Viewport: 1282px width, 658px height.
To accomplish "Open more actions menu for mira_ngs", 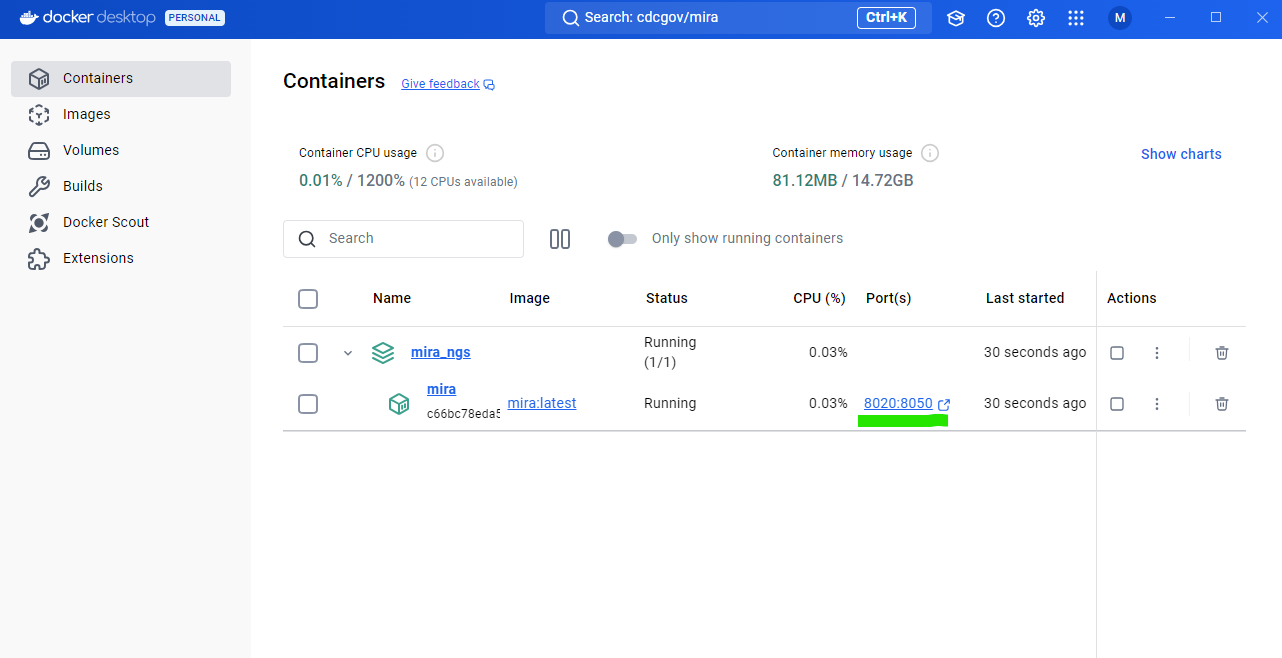I will pyautogui.click(x=1157, y=353).
